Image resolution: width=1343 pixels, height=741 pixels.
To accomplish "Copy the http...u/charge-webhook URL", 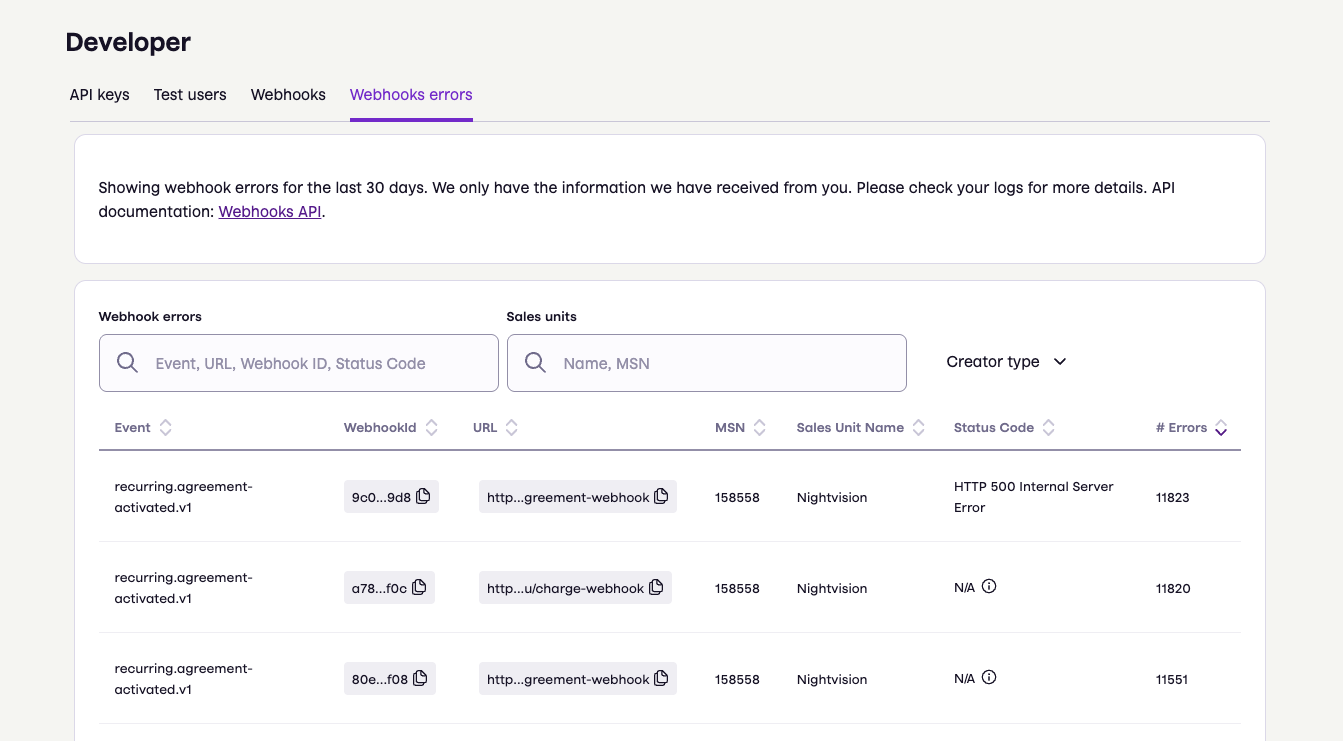I will coord(656,587).
